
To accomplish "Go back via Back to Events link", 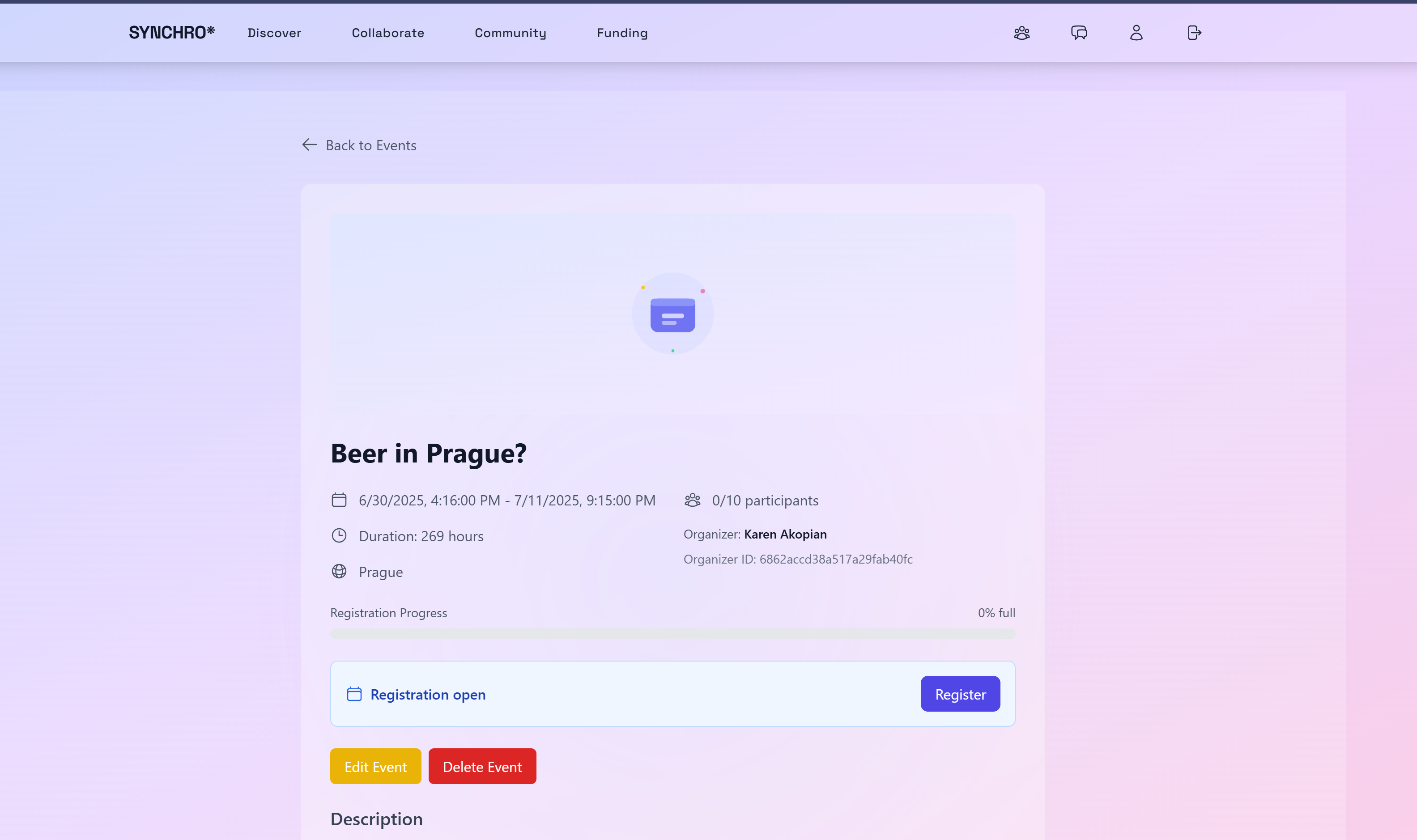I will point(371,145).
